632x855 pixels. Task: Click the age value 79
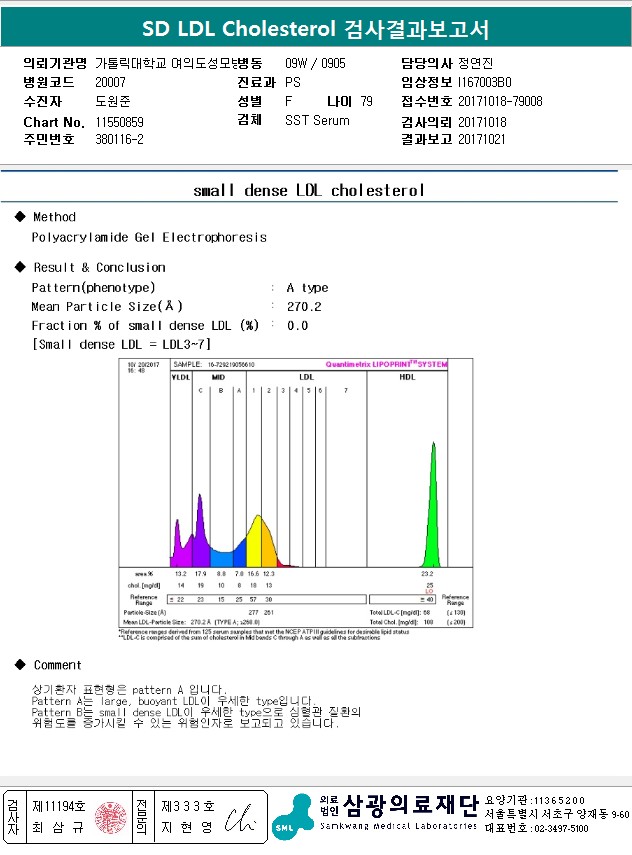366,101
